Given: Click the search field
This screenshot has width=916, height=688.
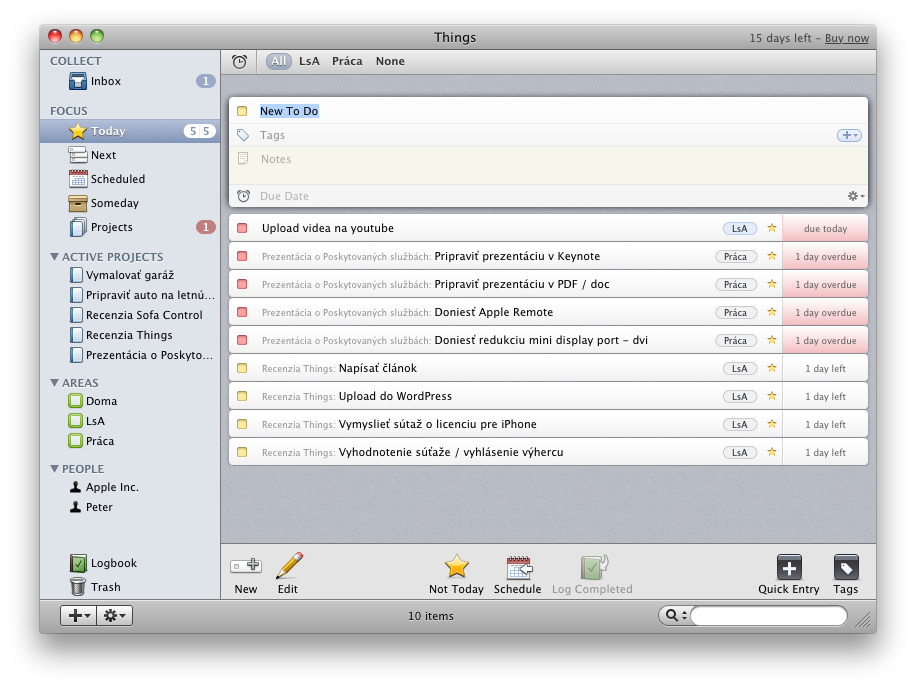Looking at the screenshot, I should [x=769, y=616].
